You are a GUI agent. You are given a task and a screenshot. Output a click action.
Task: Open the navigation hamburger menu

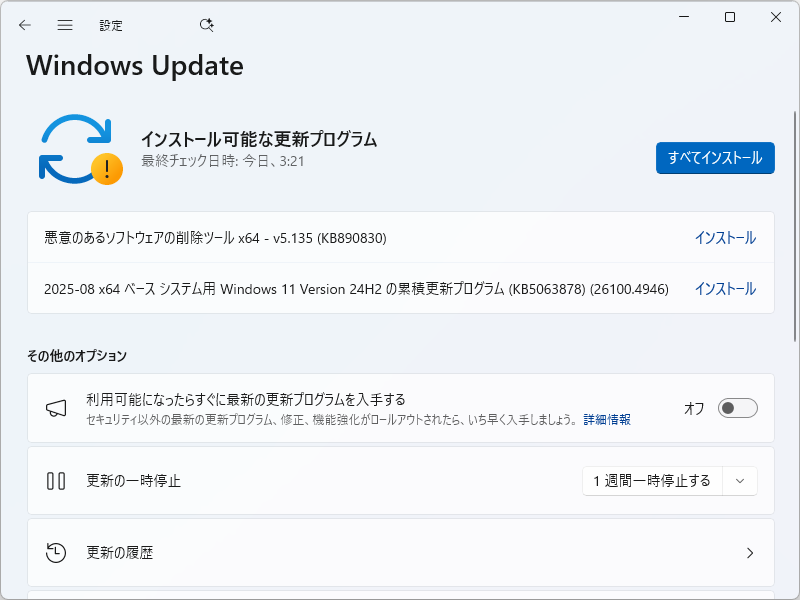point(64,25)
